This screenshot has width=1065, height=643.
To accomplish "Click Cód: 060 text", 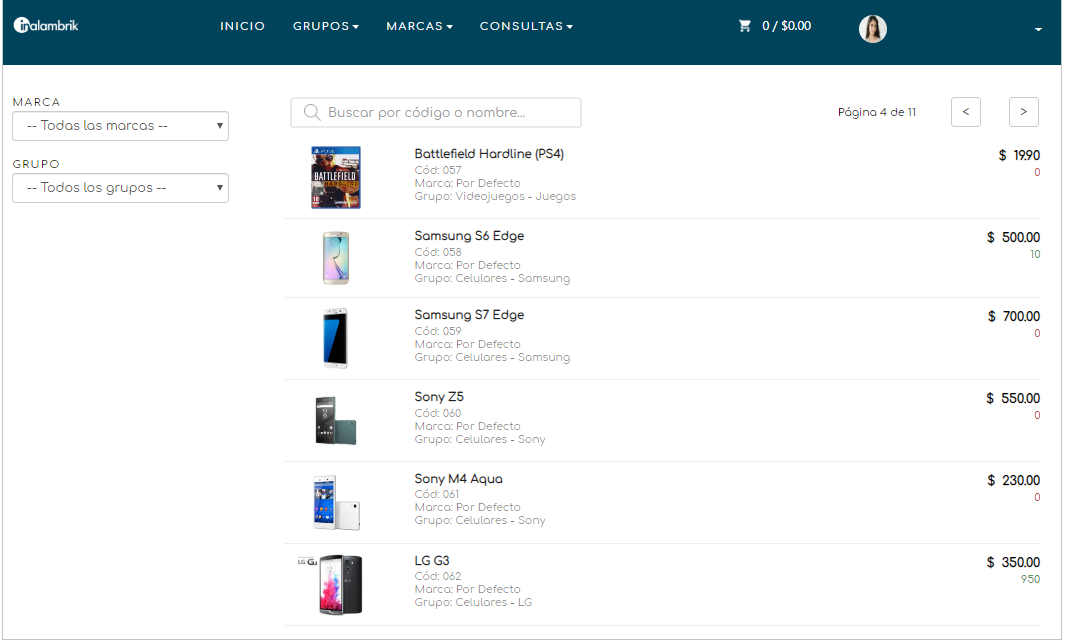I will [438, 413].
